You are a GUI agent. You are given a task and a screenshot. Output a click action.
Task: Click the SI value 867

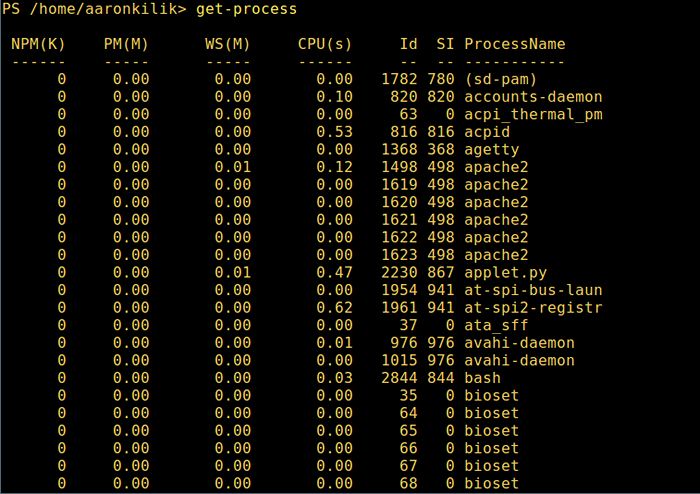tap(441, 273)
